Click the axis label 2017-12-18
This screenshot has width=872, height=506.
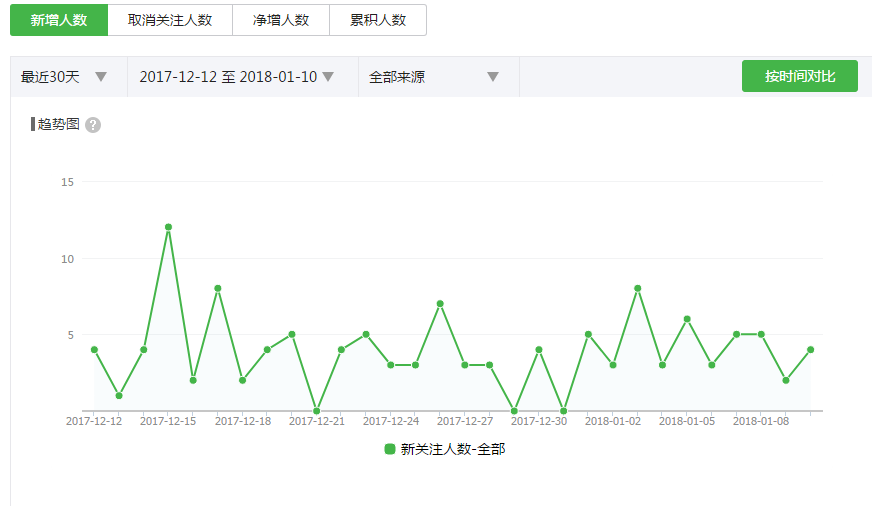pyautogui.click(x=242, y=421)
